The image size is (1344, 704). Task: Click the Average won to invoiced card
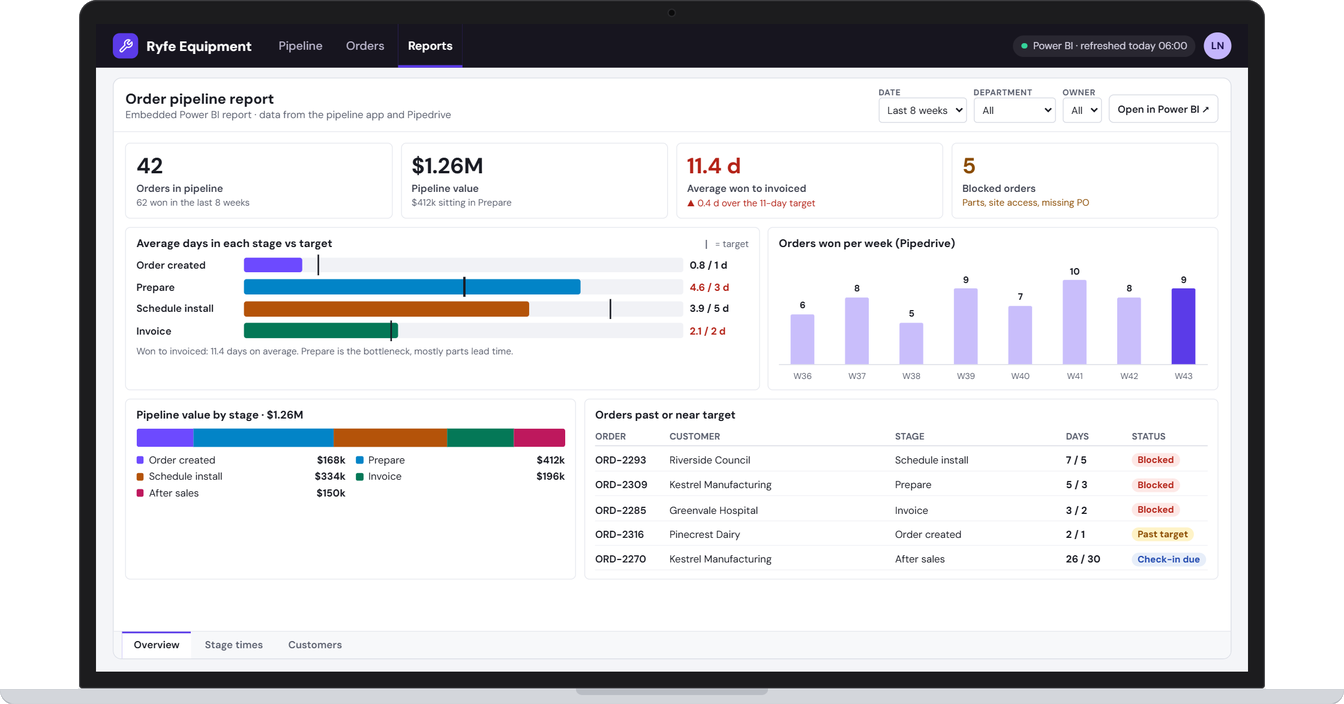tap(809, 181)
